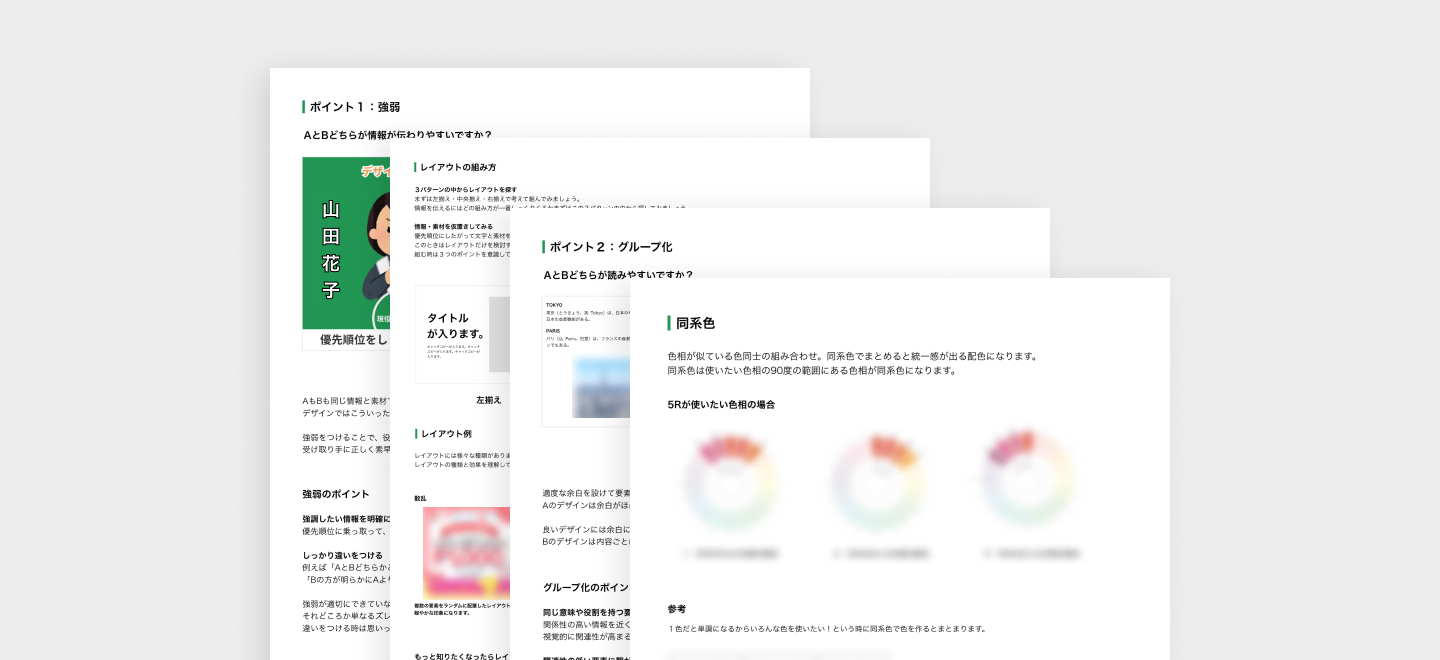
Task: Select the sentence starting 色相が似ている色同士
Action: click(853, 356)
